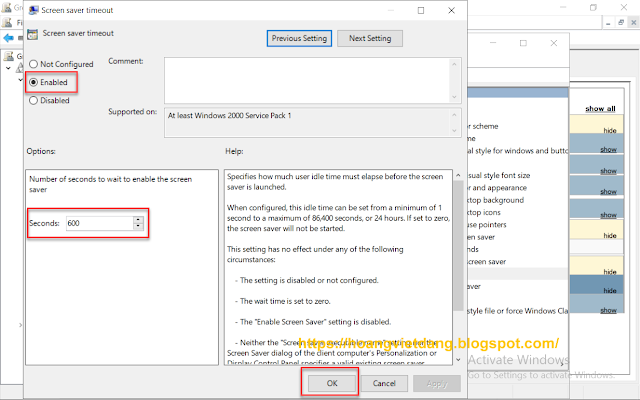The width and height of the screenshot is (640, 400).
Task: Click the Screen saver timeout title bar icon
Action: (x=33, y=10)
